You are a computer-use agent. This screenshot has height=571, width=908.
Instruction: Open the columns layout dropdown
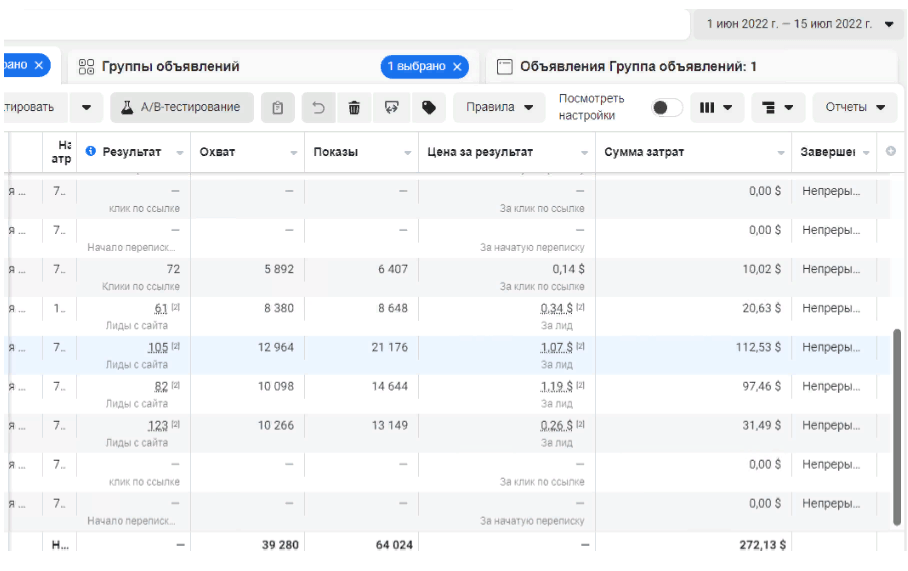tap(716, 108)
